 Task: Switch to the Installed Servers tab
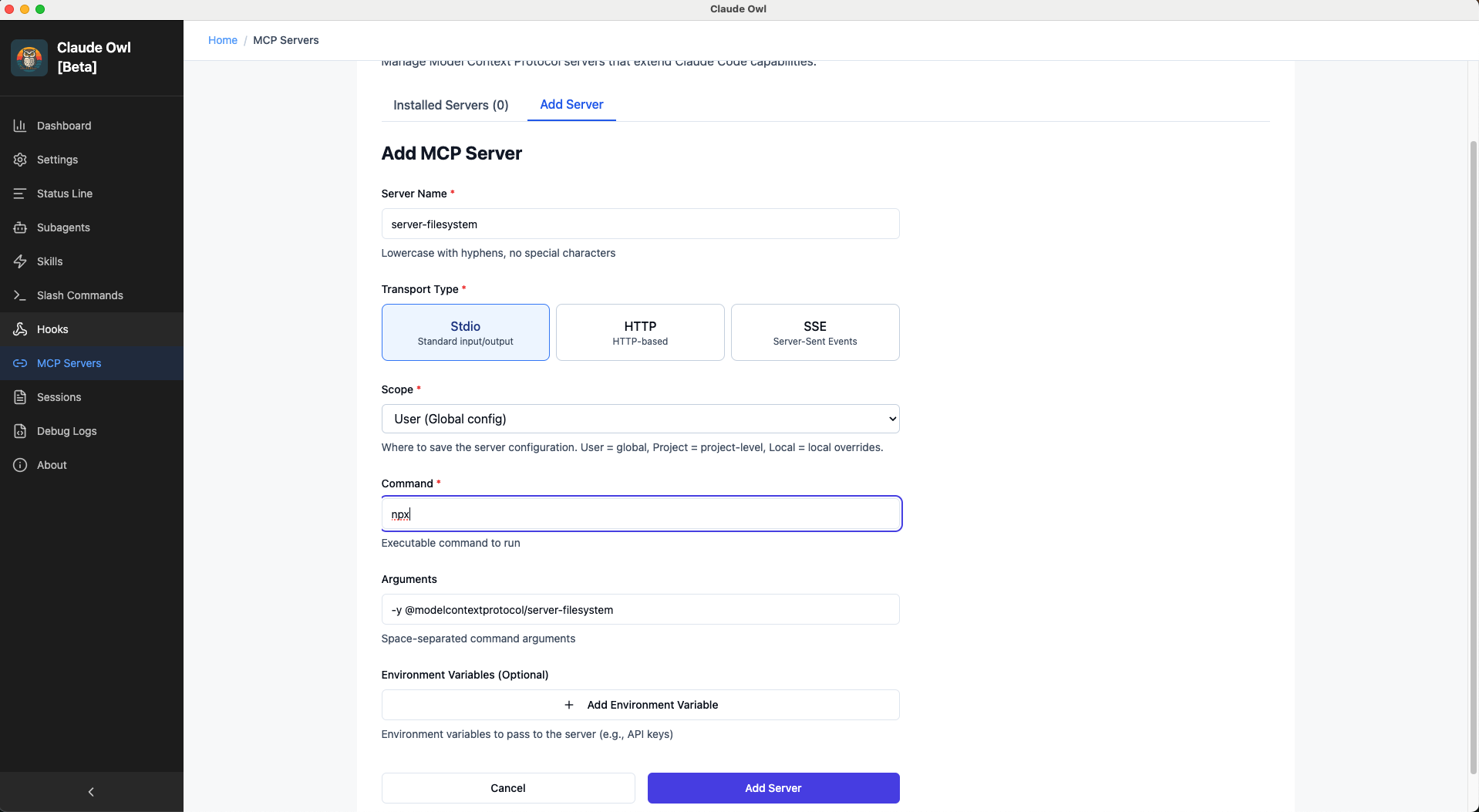click(x=450, y=105)
